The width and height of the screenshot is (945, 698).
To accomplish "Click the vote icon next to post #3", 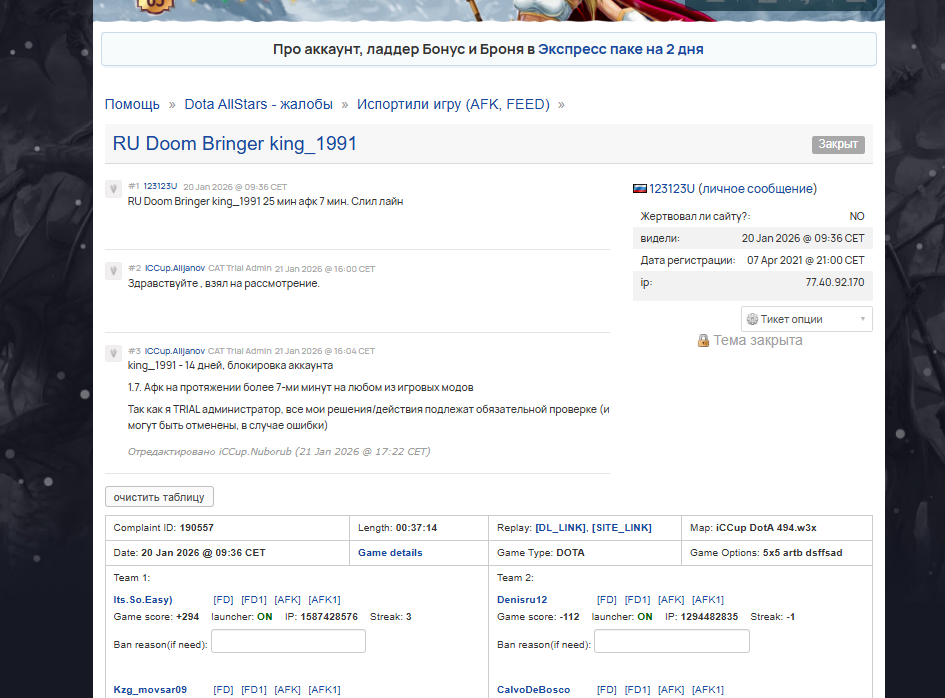I will click(113, 353).
